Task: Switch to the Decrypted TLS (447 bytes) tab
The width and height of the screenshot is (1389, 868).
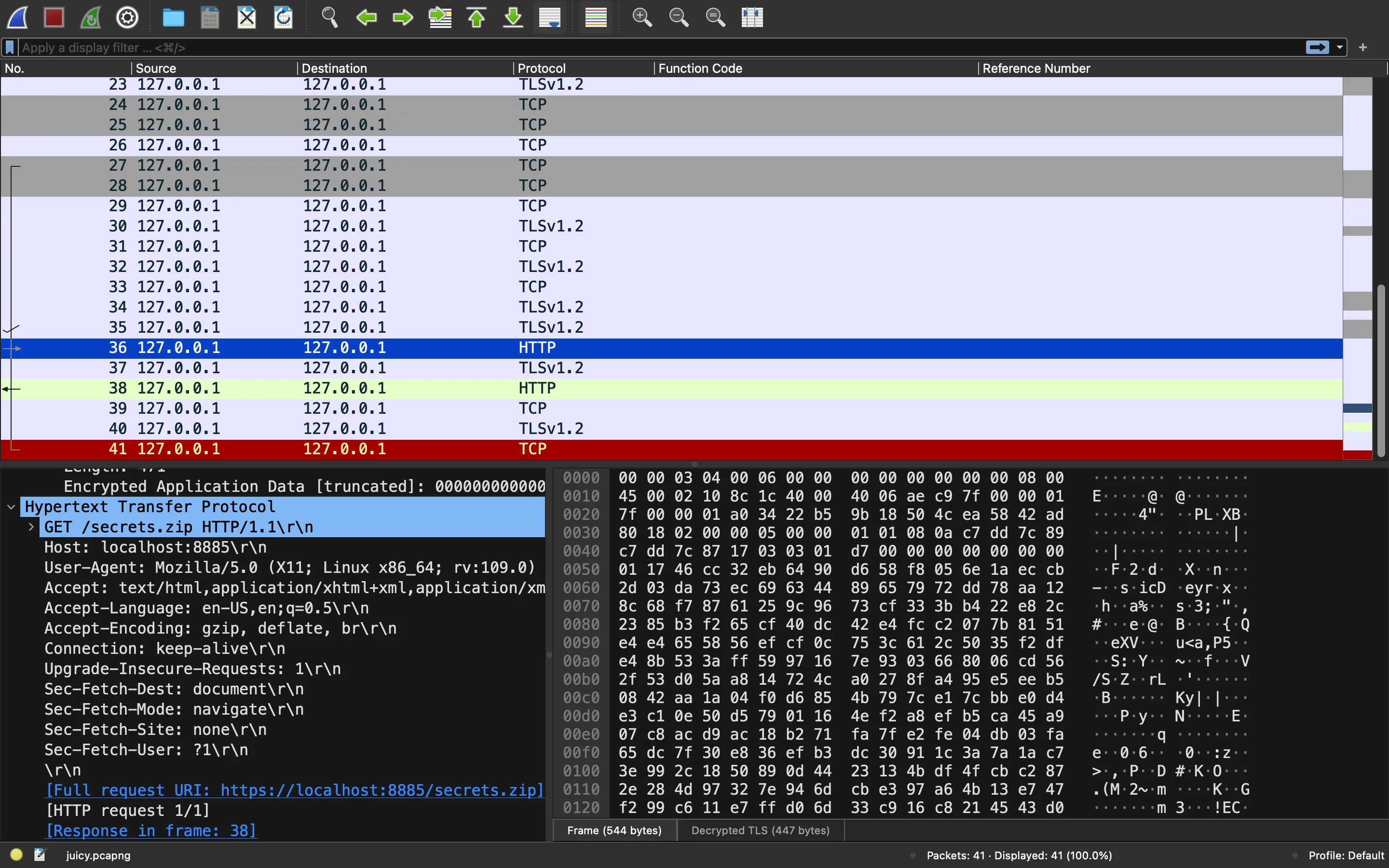Action: point(761,831)
